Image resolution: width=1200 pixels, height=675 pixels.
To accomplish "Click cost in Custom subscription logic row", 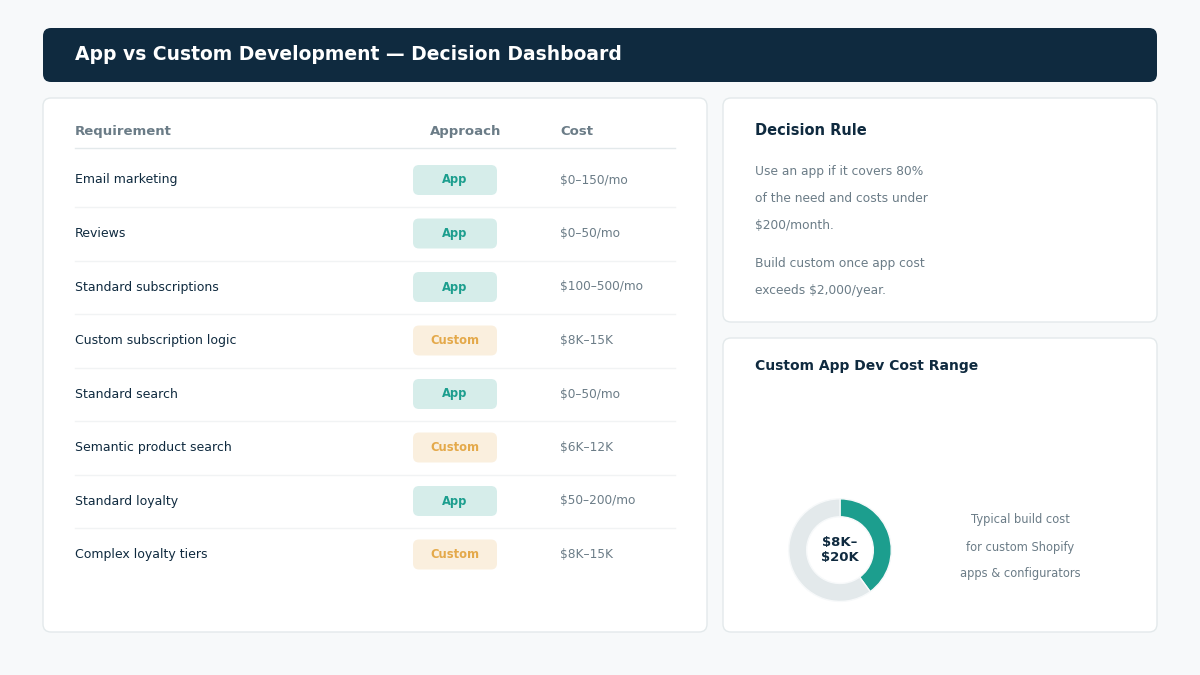I will (586, 340).
